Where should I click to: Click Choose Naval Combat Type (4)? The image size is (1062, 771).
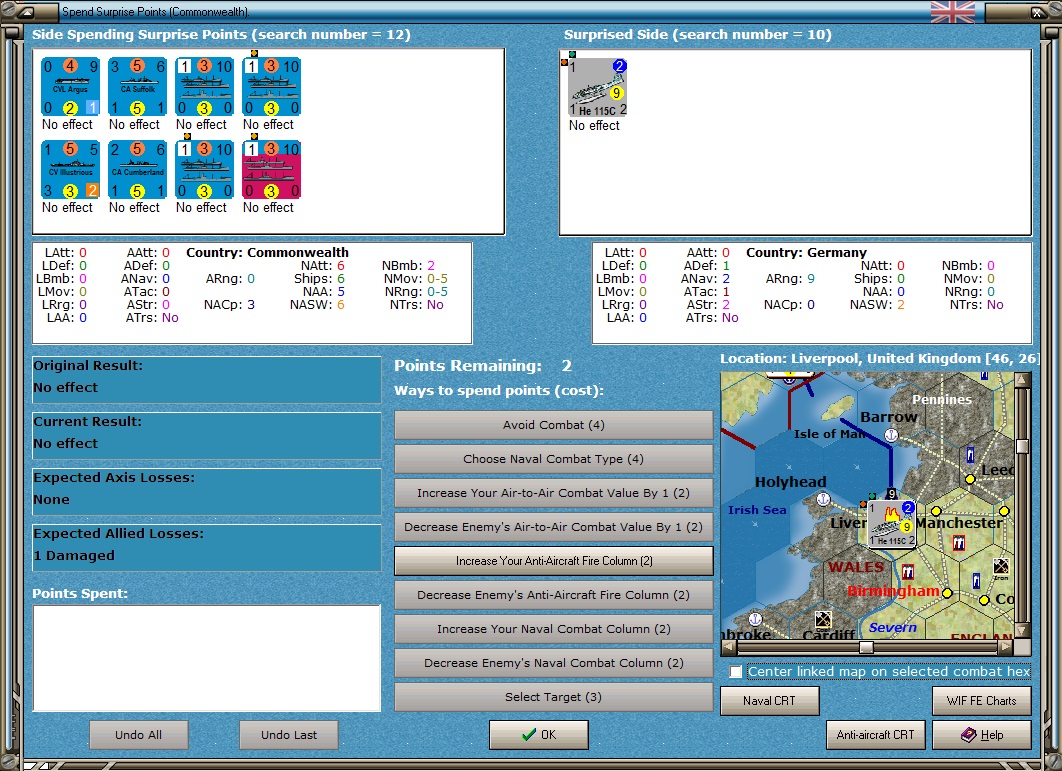pos(553,459)
